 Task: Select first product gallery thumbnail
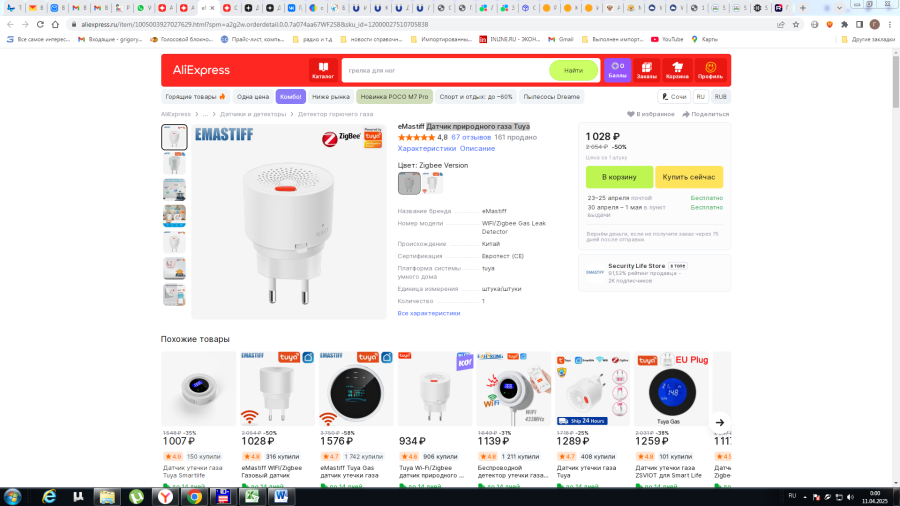174,137
